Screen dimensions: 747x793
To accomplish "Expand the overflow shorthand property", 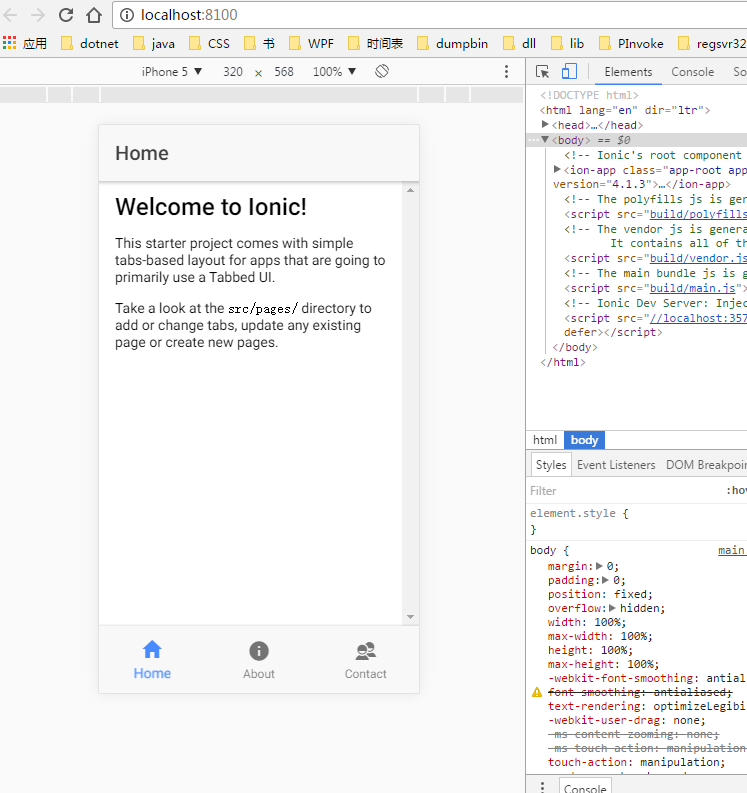I will 612,608.
